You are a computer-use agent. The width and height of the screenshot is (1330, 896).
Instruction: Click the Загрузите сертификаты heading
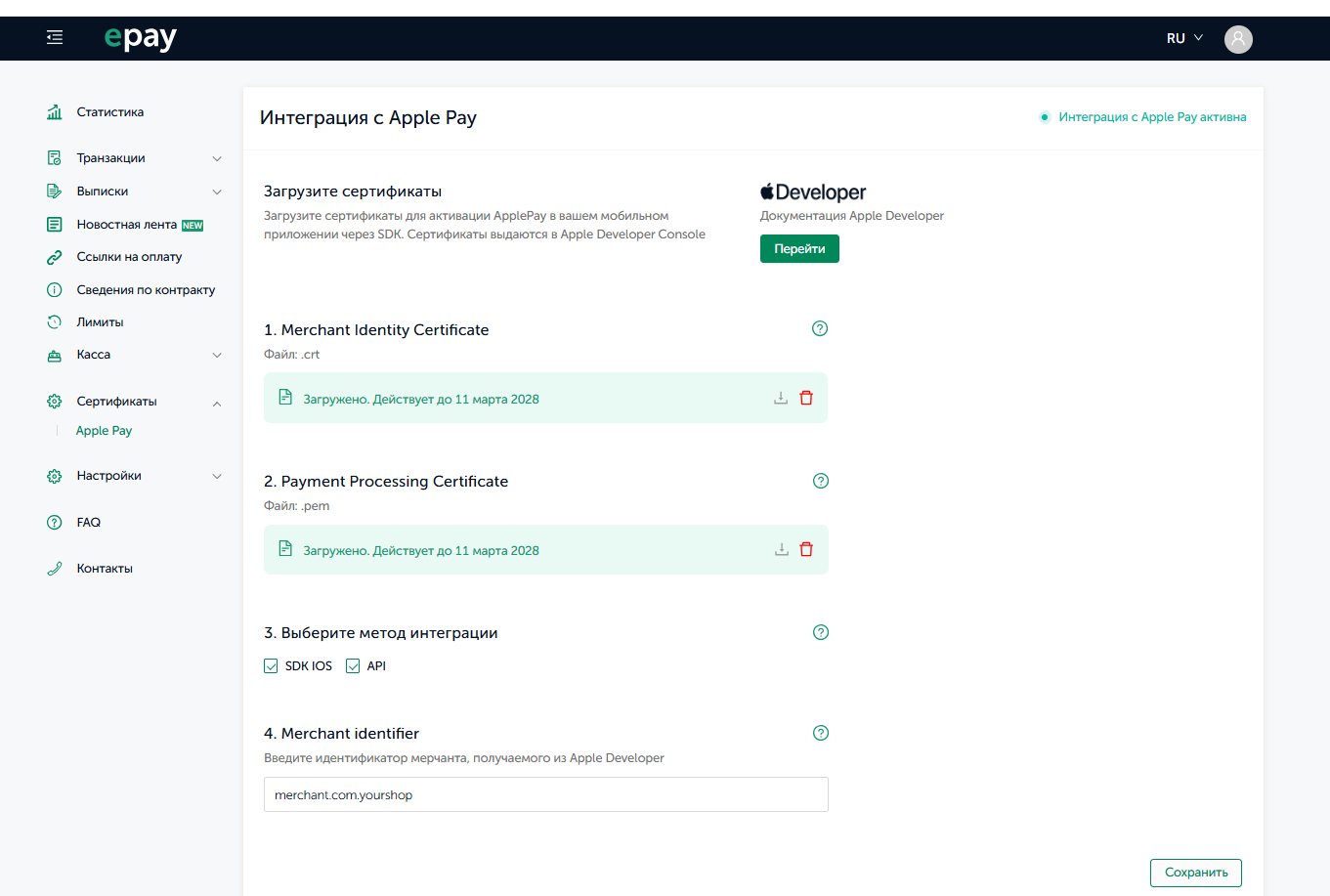pyautogui.click(x=353, y=192)
